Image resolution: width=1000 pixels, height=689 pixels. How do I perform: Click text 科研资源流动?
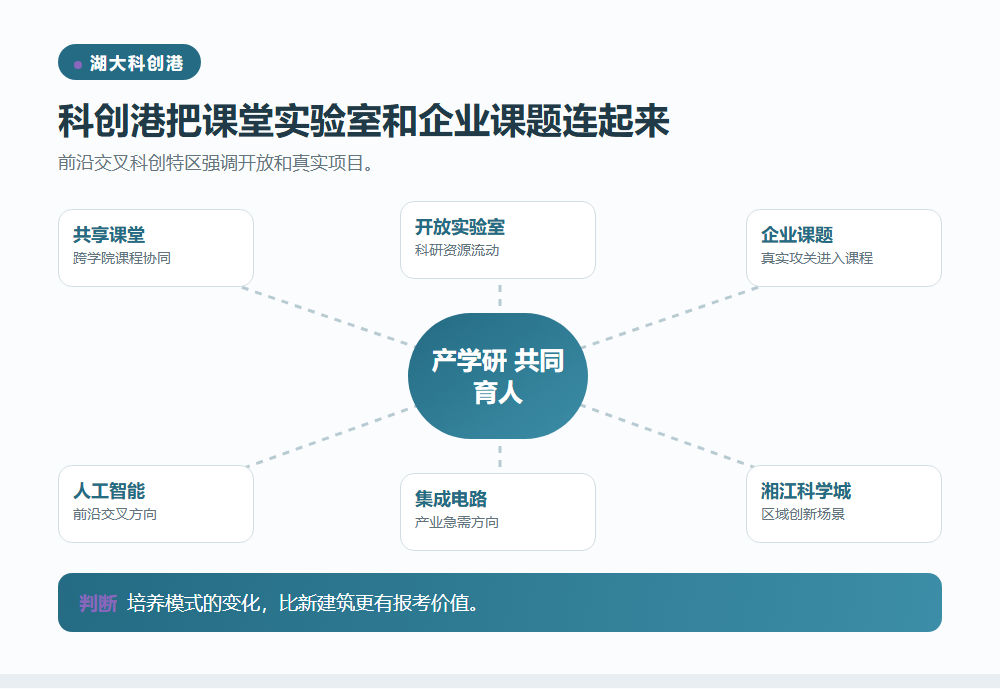pyautogui.click(x=457, y=250)
